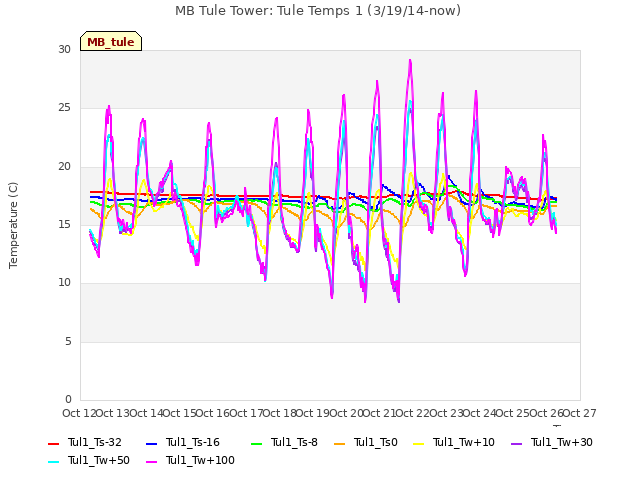Click the 25 y-axis tick label
Viewport: 640px width, 480px height.
64,108
